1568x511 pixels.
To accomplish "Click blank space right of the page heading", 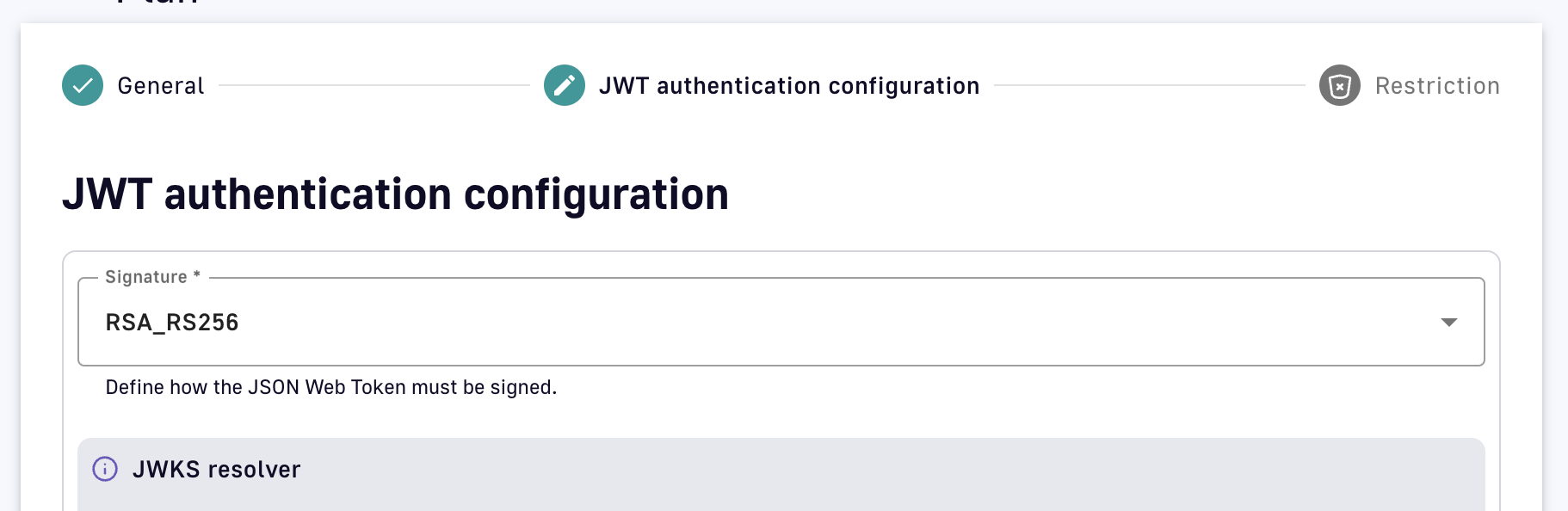I will point(1119,194).
